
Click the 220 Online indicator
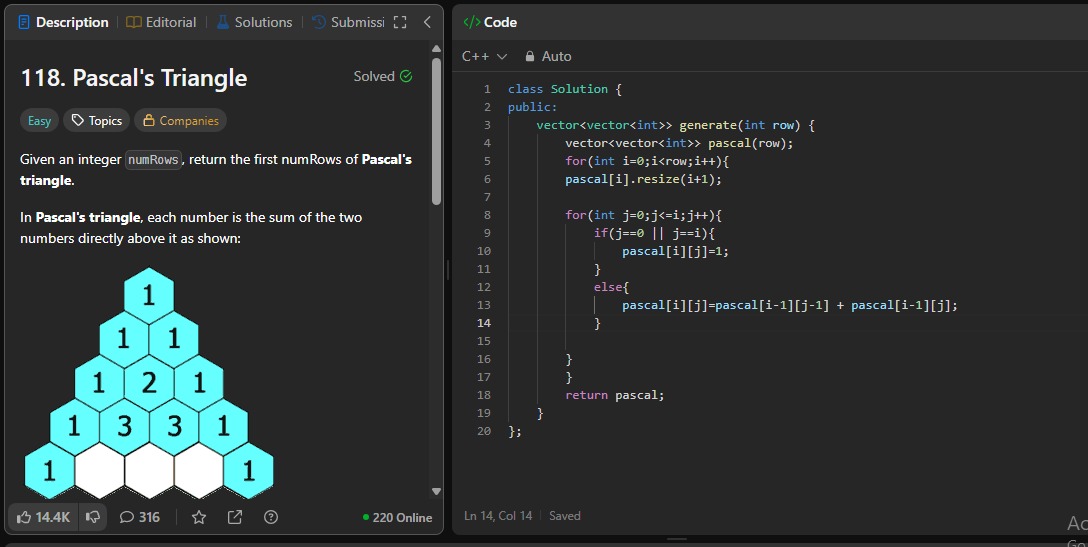(398, 518)
